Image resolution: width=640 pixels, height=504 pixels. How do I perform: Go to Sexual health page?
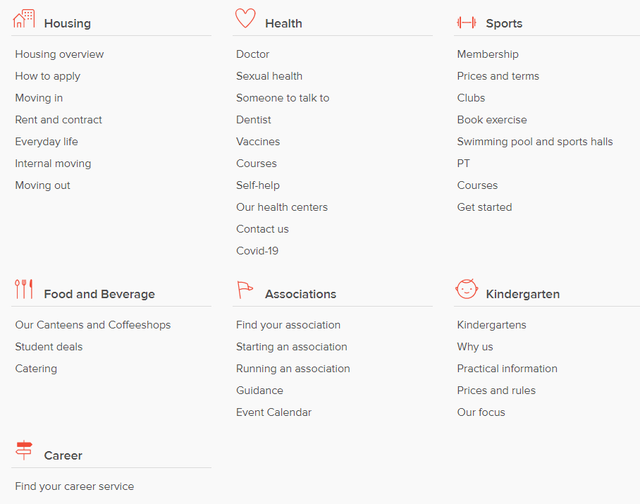pyautogui.click(x=269, y=76)
